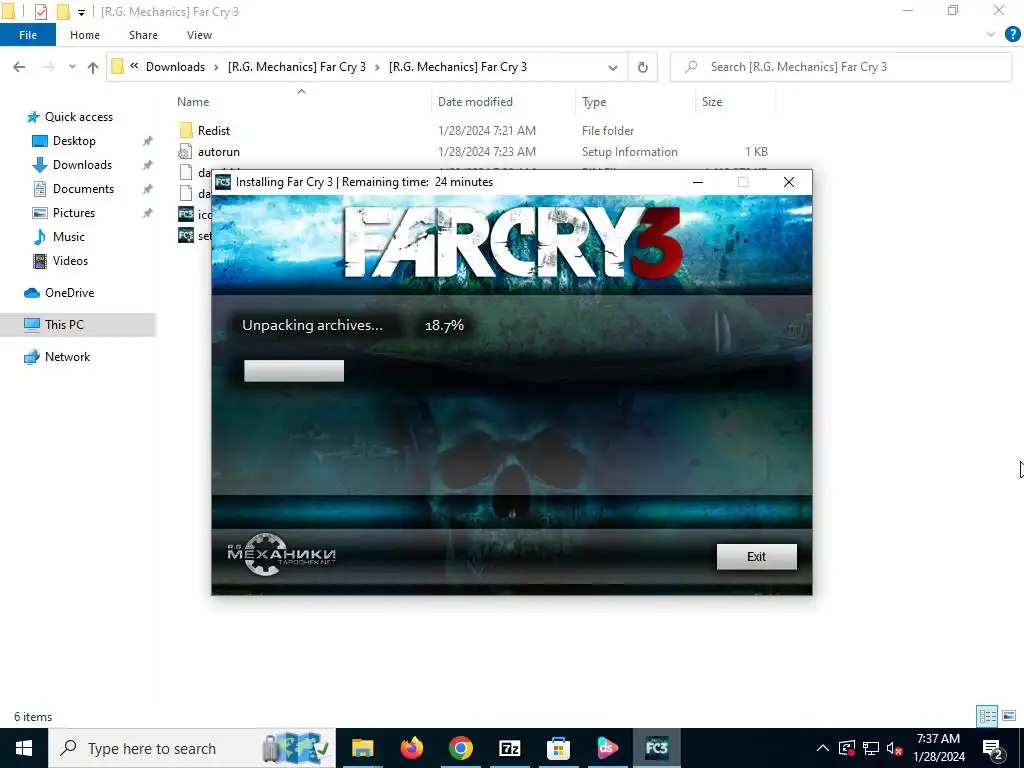Image resolution: width=1024 pixels, height=768 pixels.
Task: Select the autorun setup information file
Action: tap(218, 152)
